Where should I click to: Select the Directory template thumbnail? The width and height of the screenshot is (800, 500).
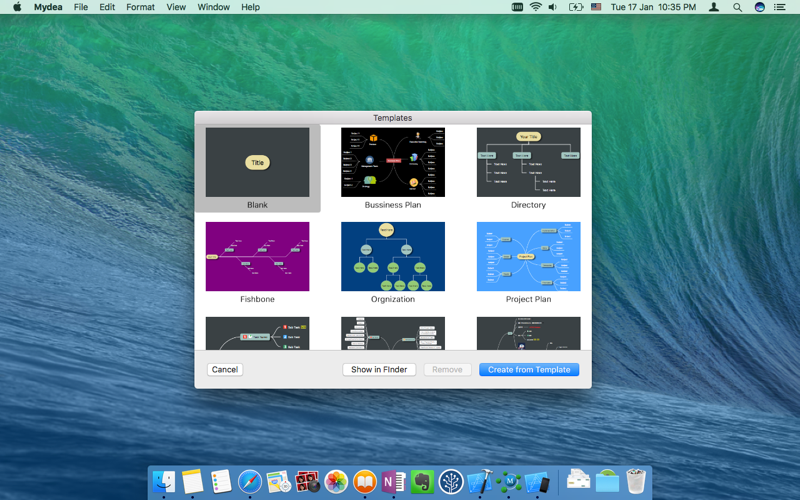click(529, 162)
